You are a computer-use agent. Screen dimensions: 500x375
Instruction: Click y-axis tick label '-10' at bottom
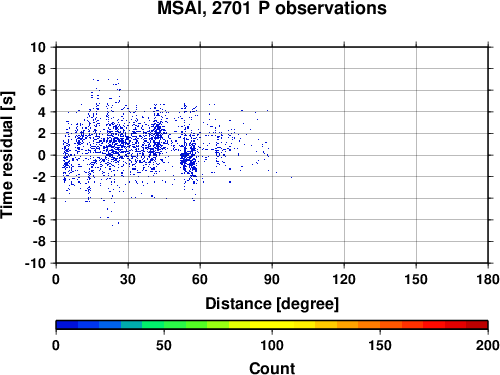point(35,263)
